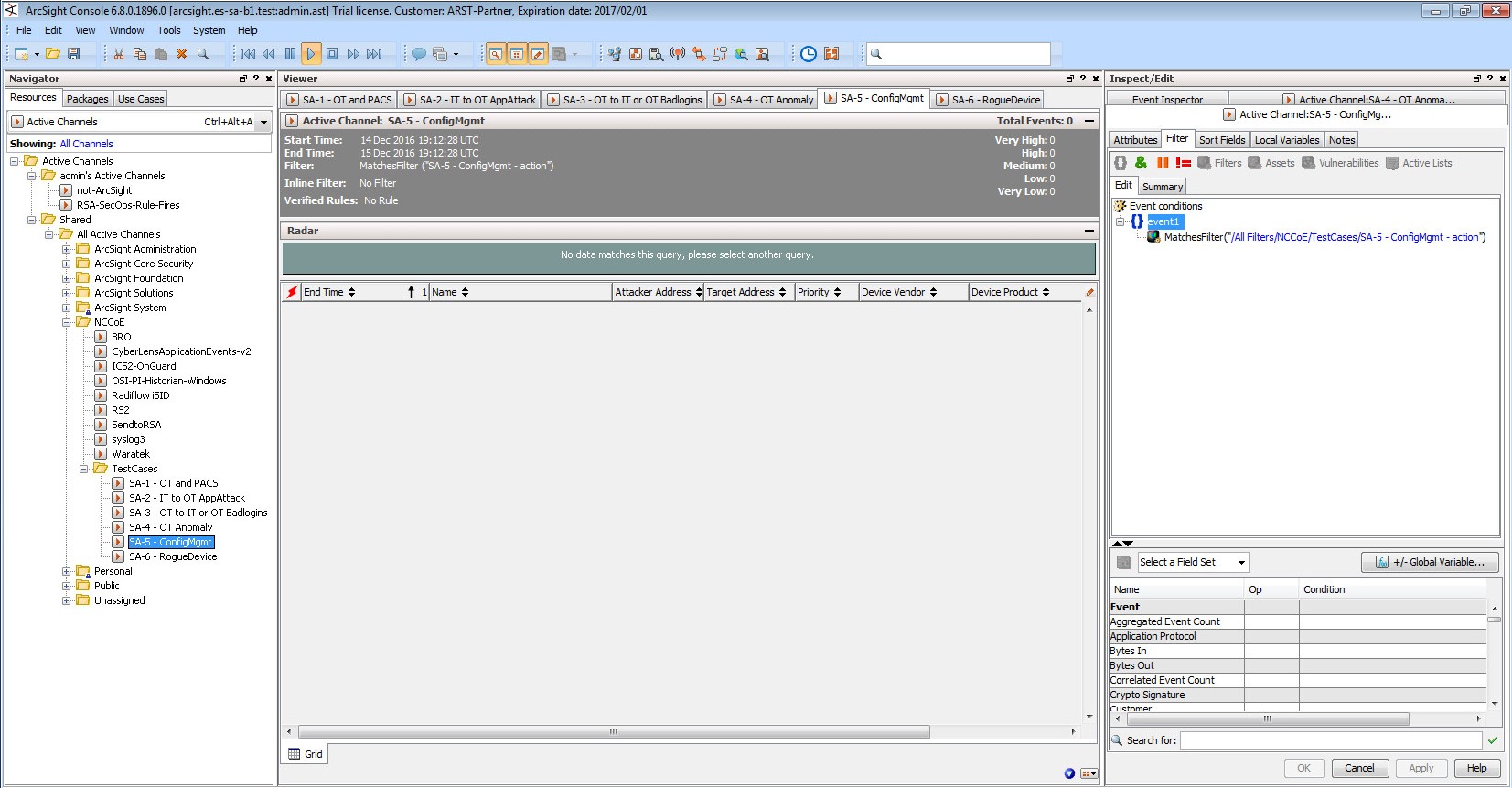Add an AND operator to the filter
The width and height of the screenshot is (1512, 788).
1141,163
